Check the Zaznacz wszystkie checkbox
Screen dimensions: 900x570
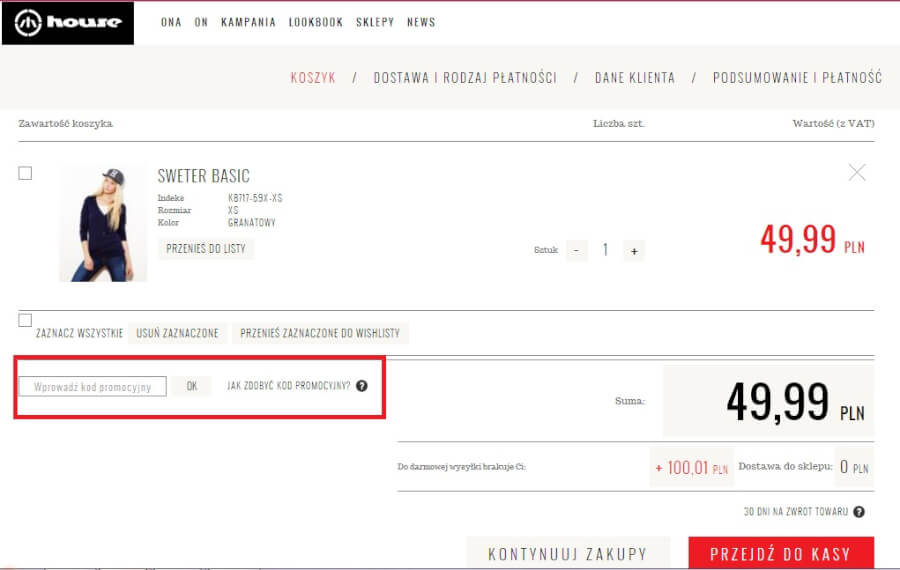[25, 320]
